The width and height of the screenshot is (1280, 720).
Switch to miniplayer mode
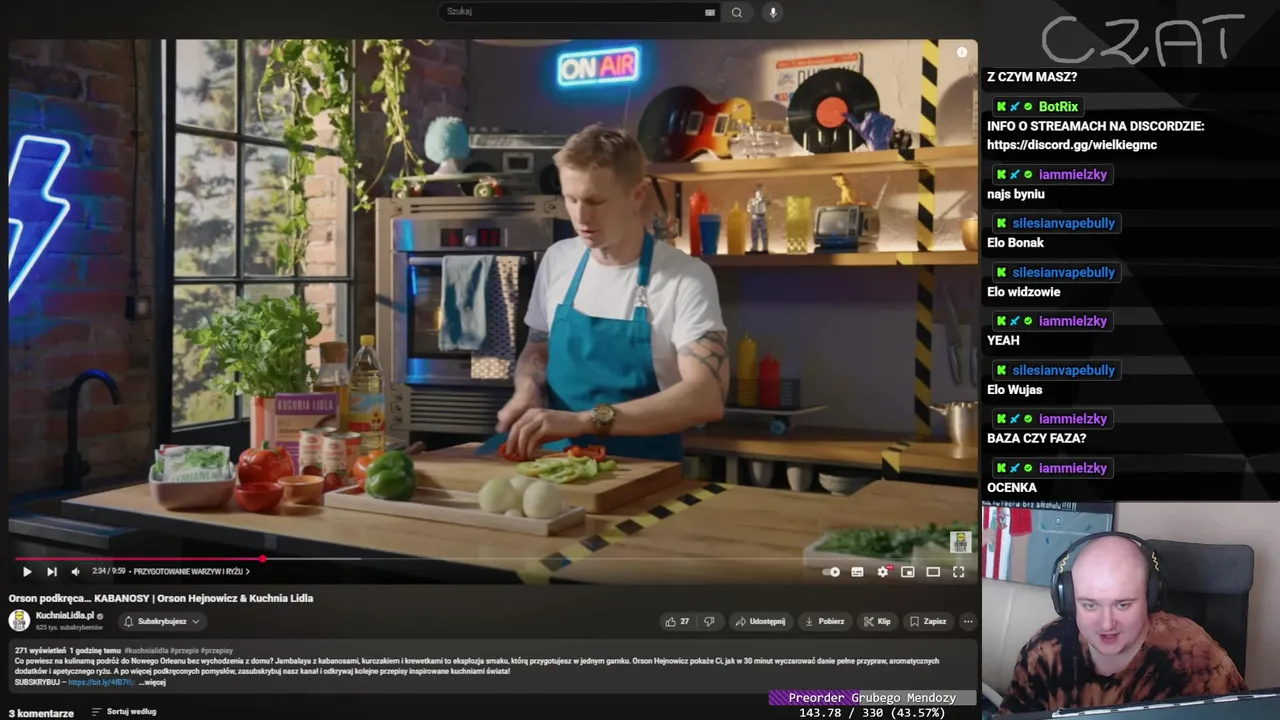pyautogui.click(x=908, y=572)
